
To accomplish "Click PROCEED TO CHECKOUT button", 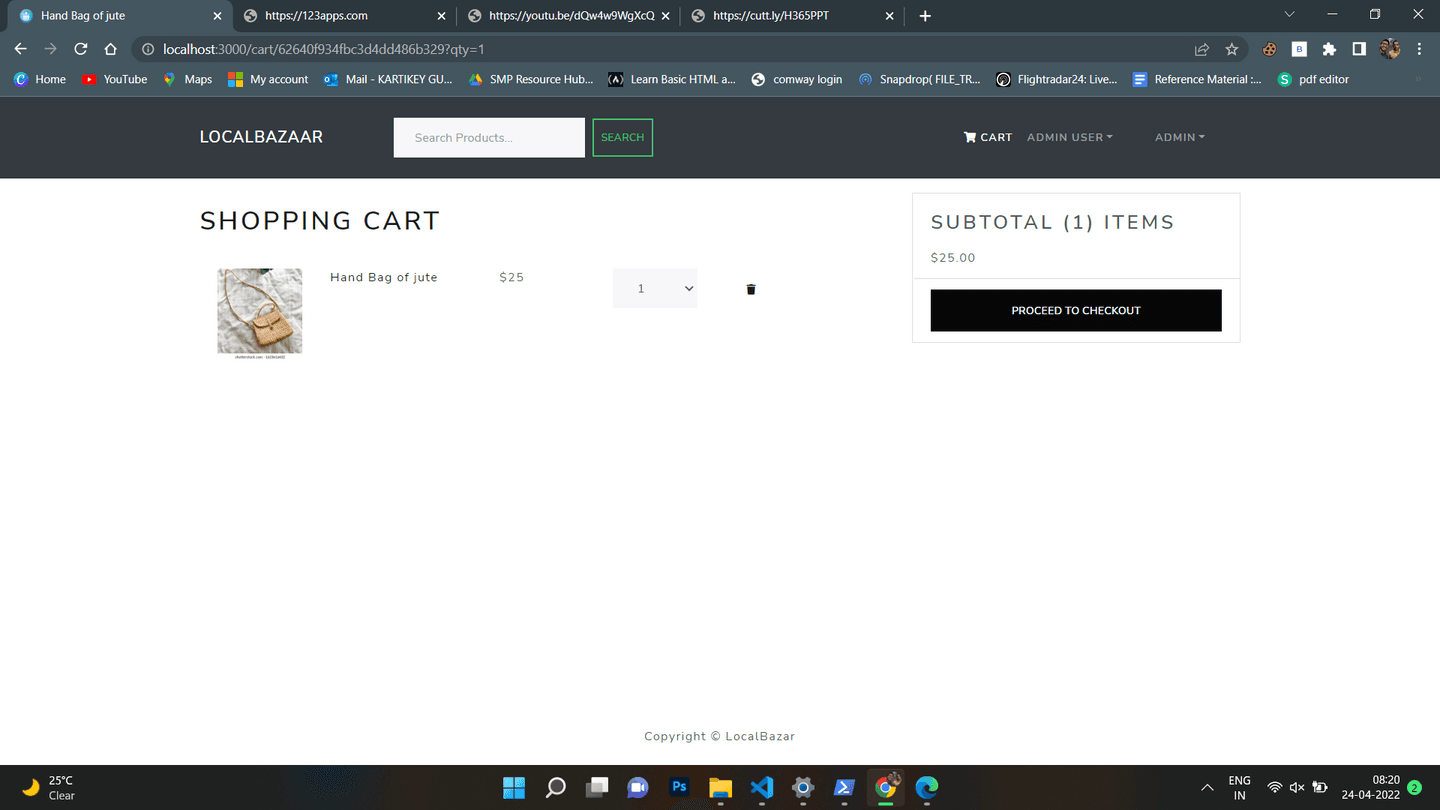I will click(1076, 310).
